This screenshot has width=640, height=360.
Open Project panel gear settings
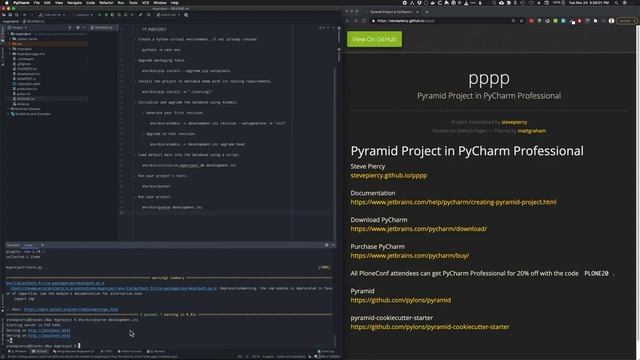(78, 27)
